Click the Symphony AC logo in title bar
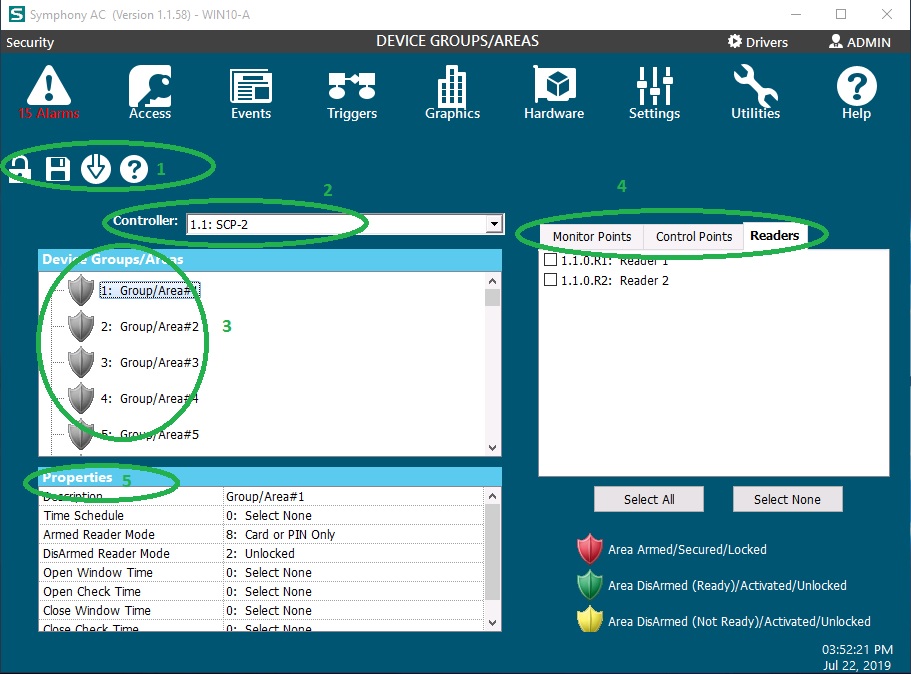Image resolution: width=911 pixels, height=674 pixels. 17,14
